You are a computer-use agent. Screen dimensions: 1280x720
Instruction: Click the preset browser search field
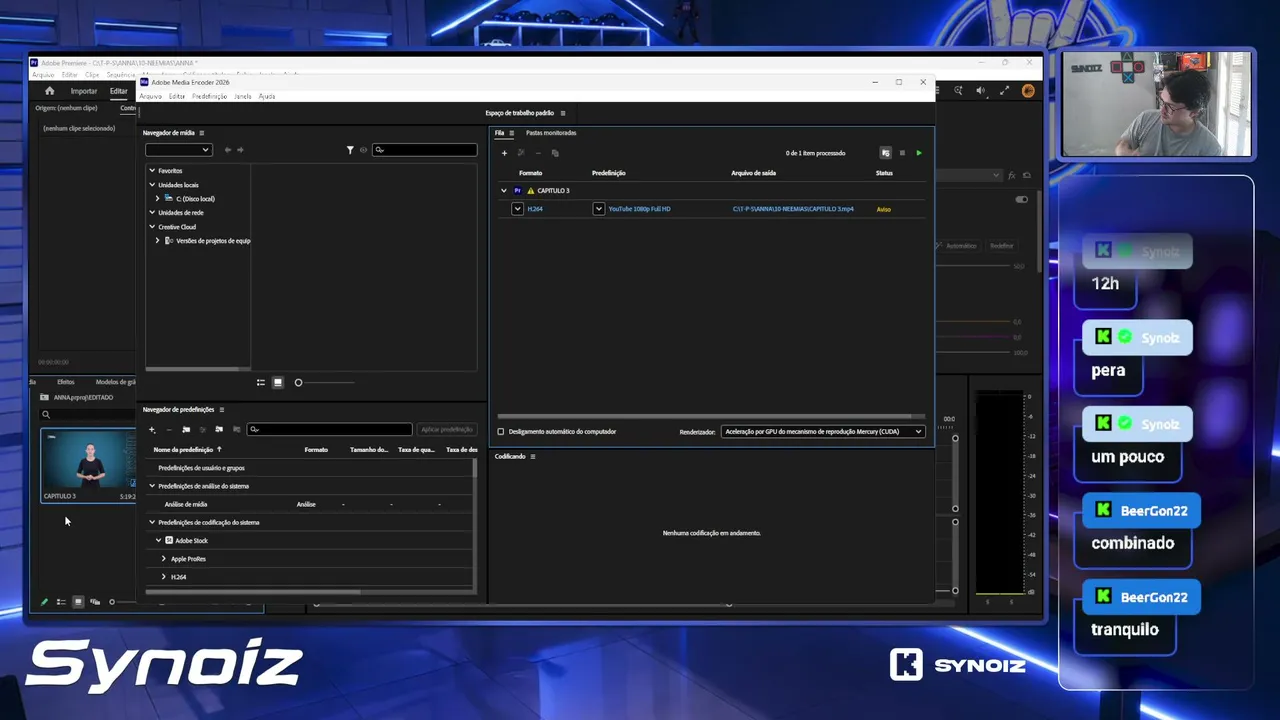[329, 429]
